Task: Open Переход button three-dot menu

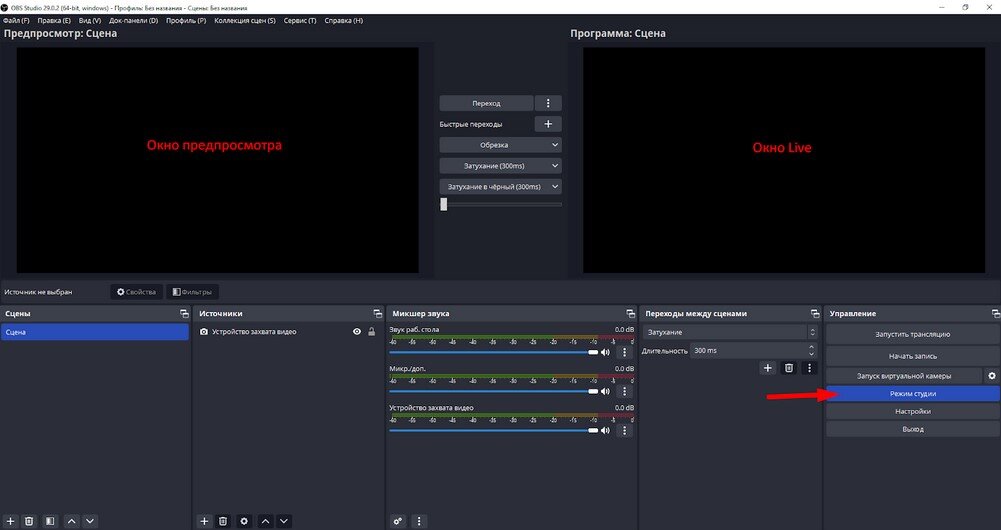Action: [x=548, y=103]
